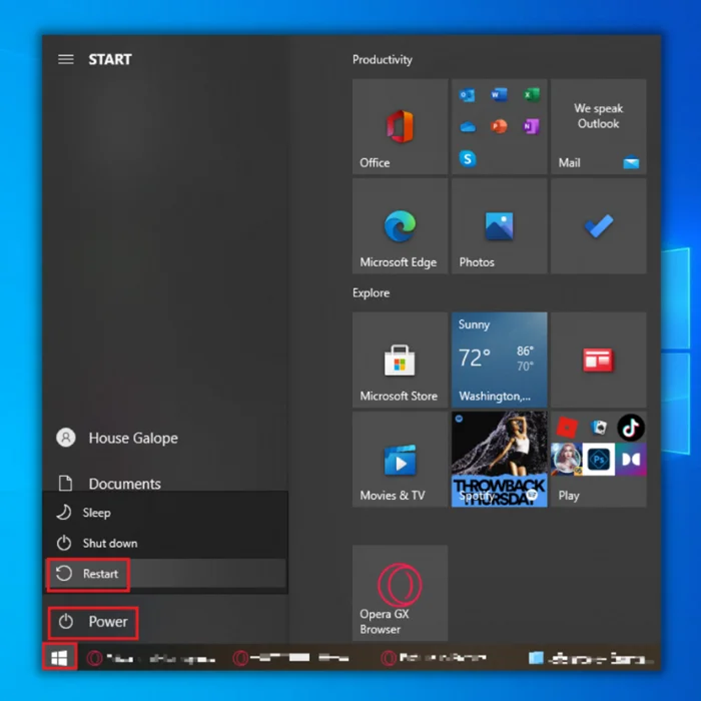Click the Explore group header
Image resolution: width=701 pixels, height=701 pixels.
tap(371, 293)
